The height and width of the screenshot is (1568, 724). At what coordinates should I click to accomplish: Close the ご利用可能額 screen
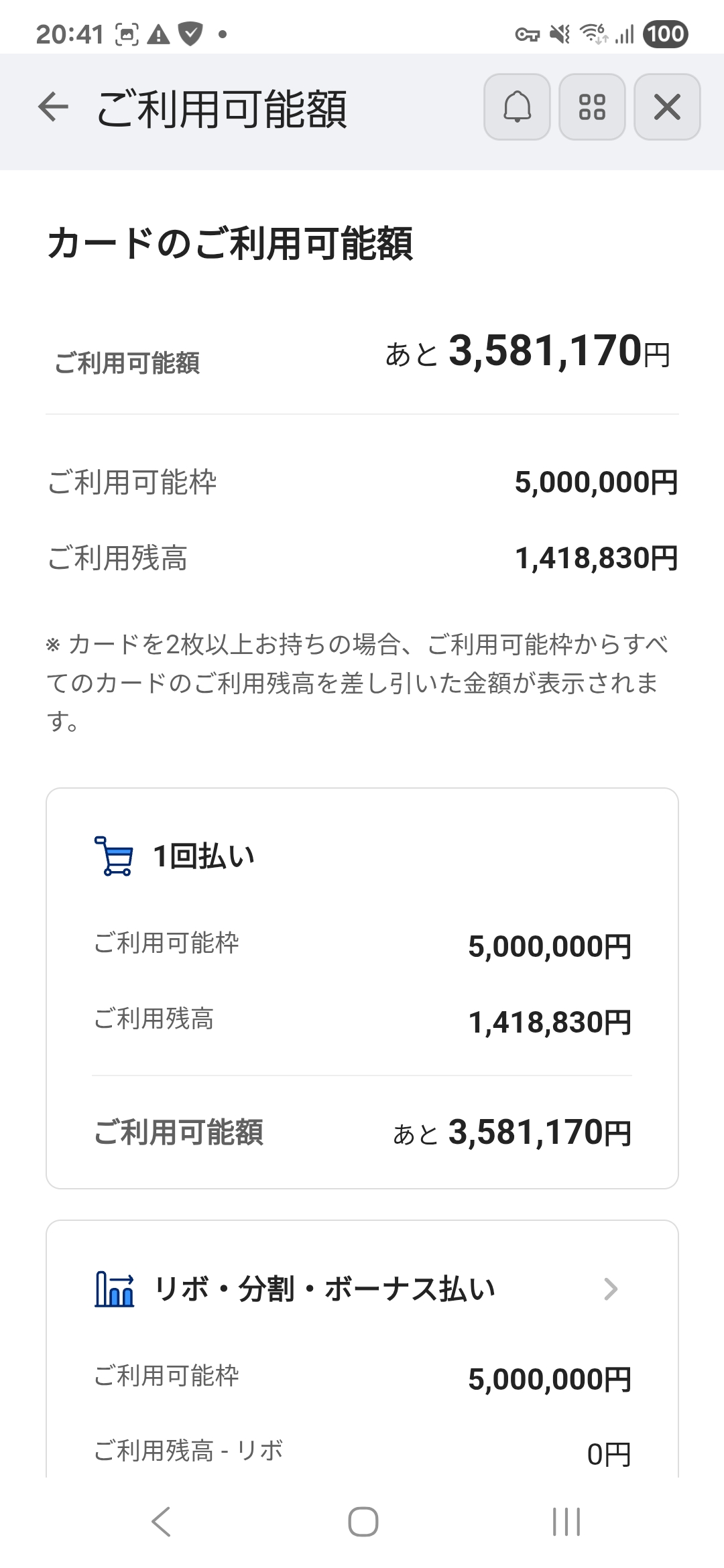pyautogui.click(x=667, y=107)
